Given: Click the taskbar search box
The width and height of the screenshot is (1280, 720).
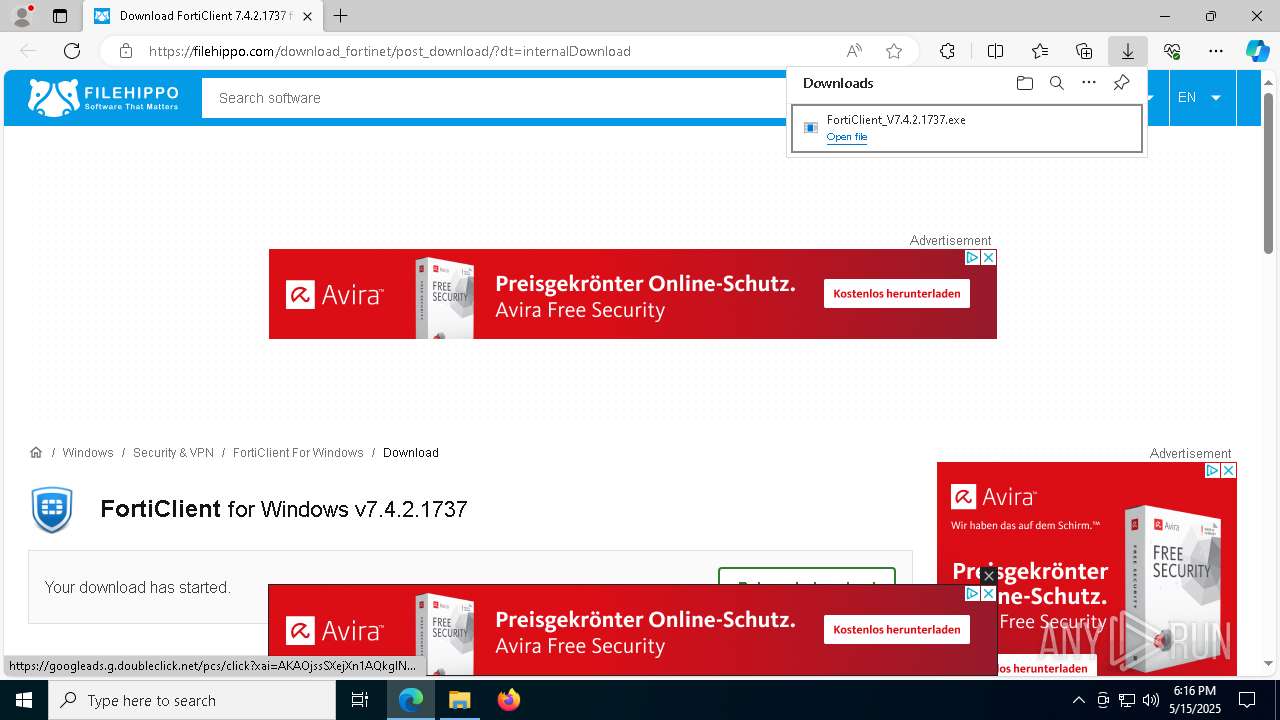Looking at the screenshot, I should 192,700.
